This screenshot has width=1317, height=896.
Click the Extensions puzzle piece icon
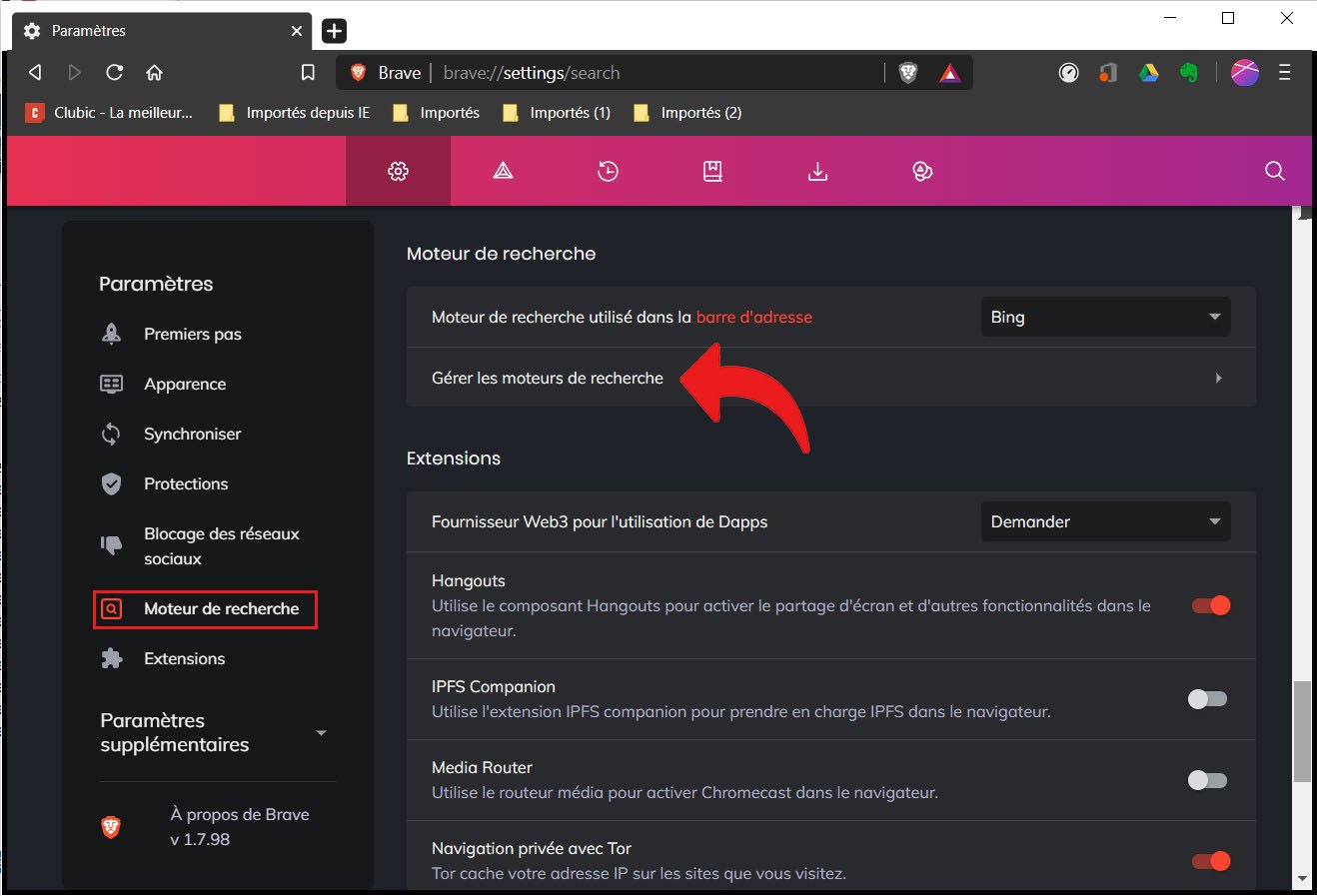click(x=111, y=658)
